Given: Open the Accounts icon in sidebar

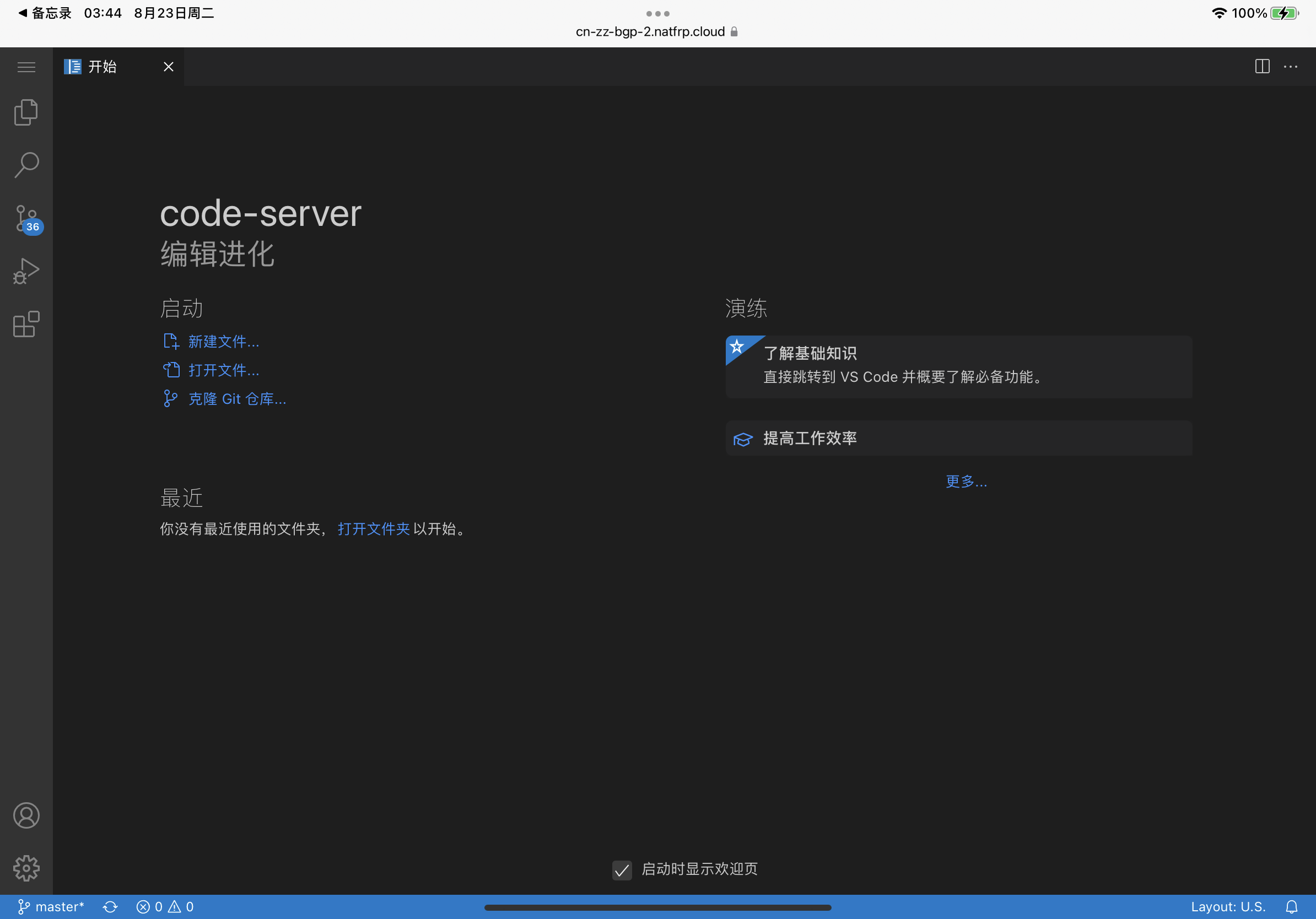Looking at the screenshot, I should (26, 815).
